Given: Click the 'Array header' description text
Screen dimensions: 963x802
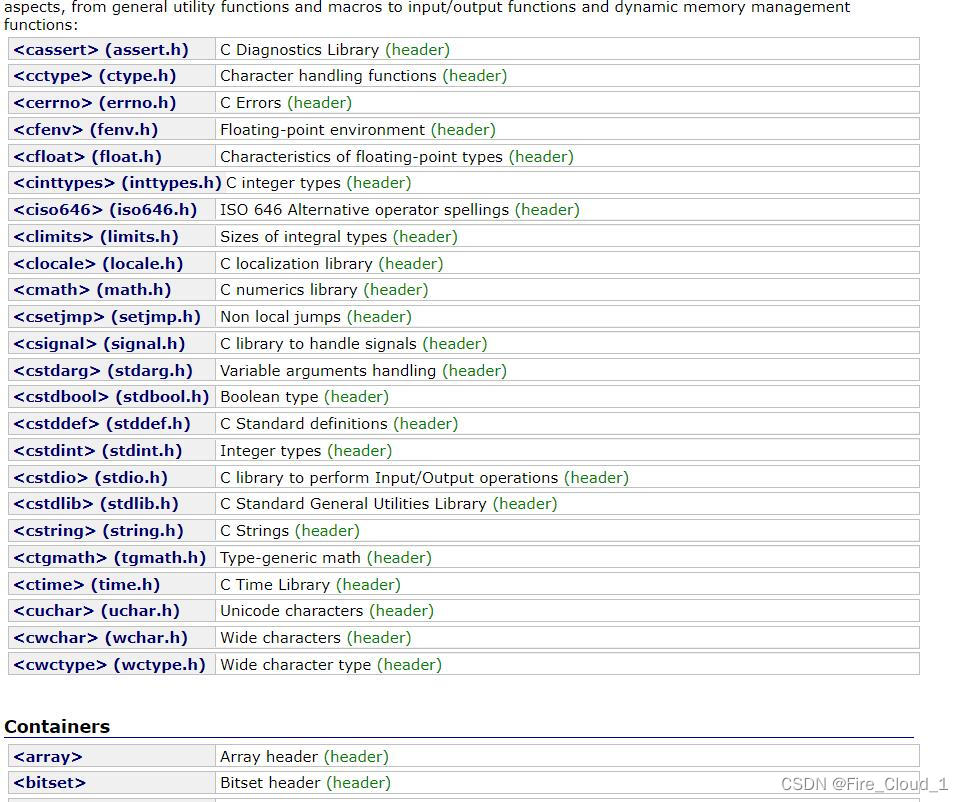Looking at the screenshot, I should [269, 757].
